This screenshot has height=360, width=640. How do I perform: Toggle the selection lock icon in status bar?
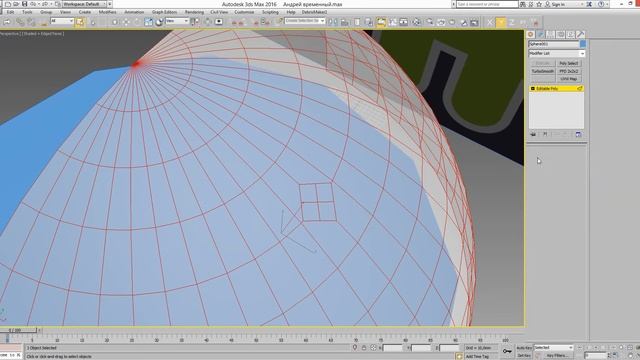pyautogui.click(x=364, y=348)
